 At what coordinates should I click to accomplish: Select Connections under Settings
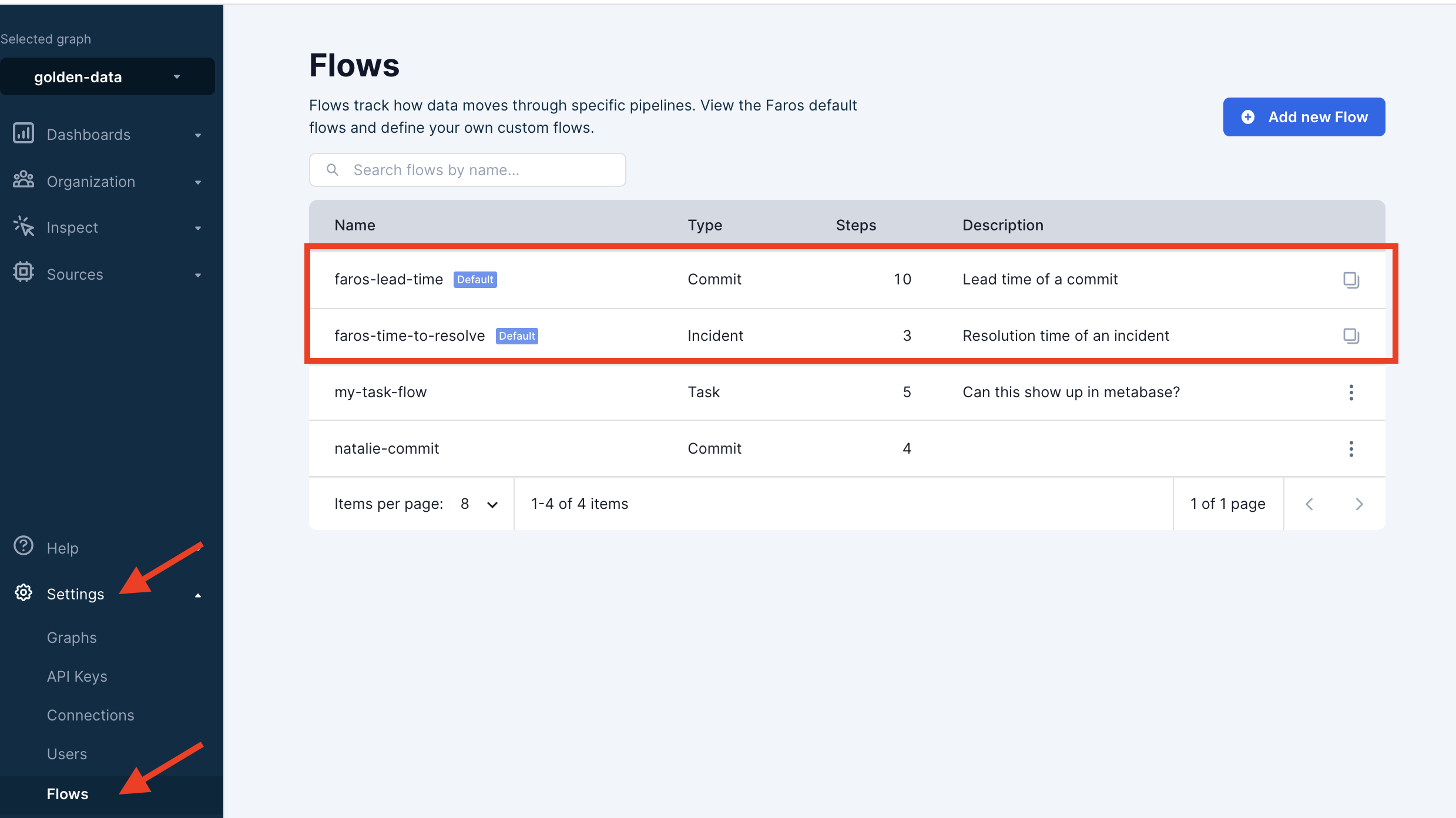90,715
